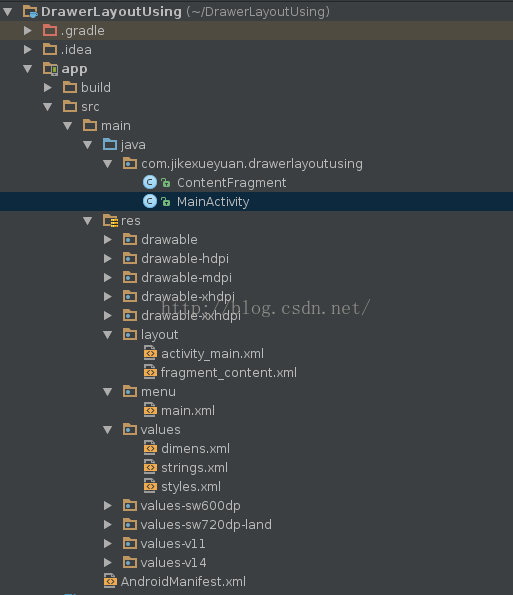Collapse the app module arrow

click(x=28, y=69)
